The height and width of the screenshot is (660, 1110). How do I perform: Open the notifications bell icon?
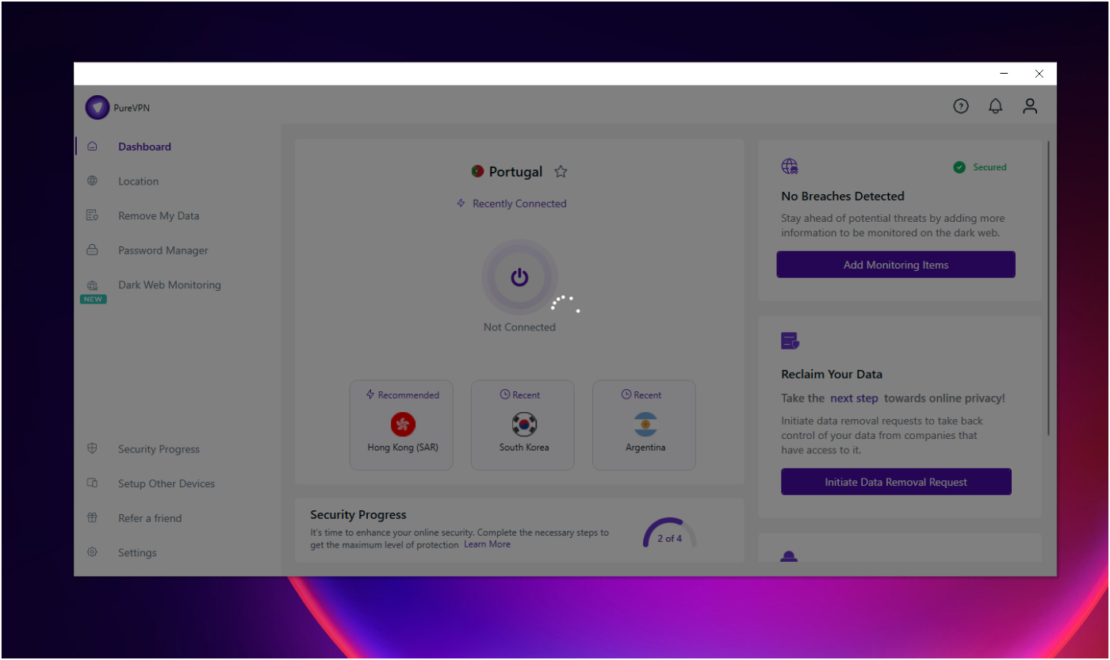click(995, 106)
